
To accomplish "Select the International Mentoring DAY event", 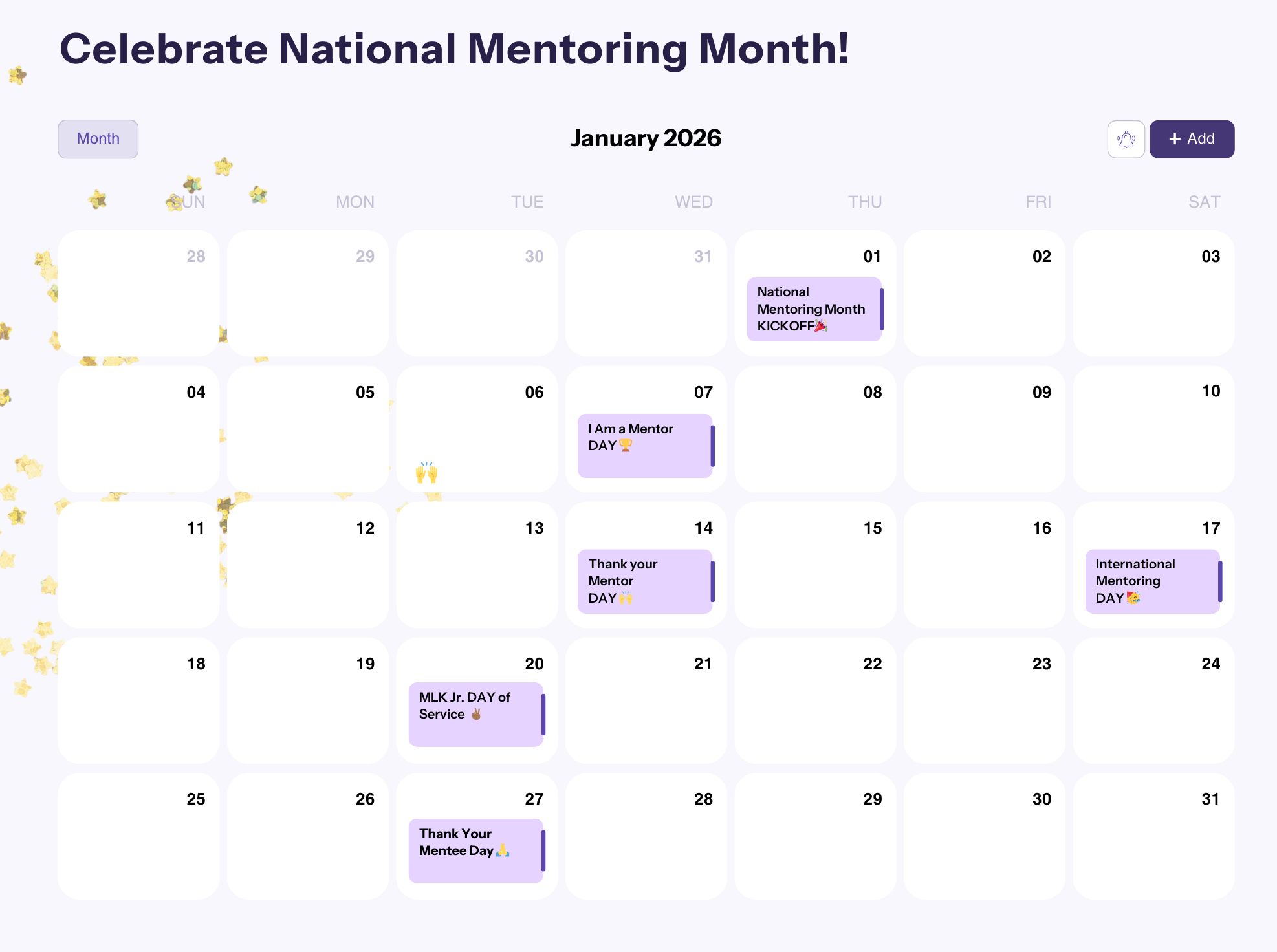I will (1150, 581).
